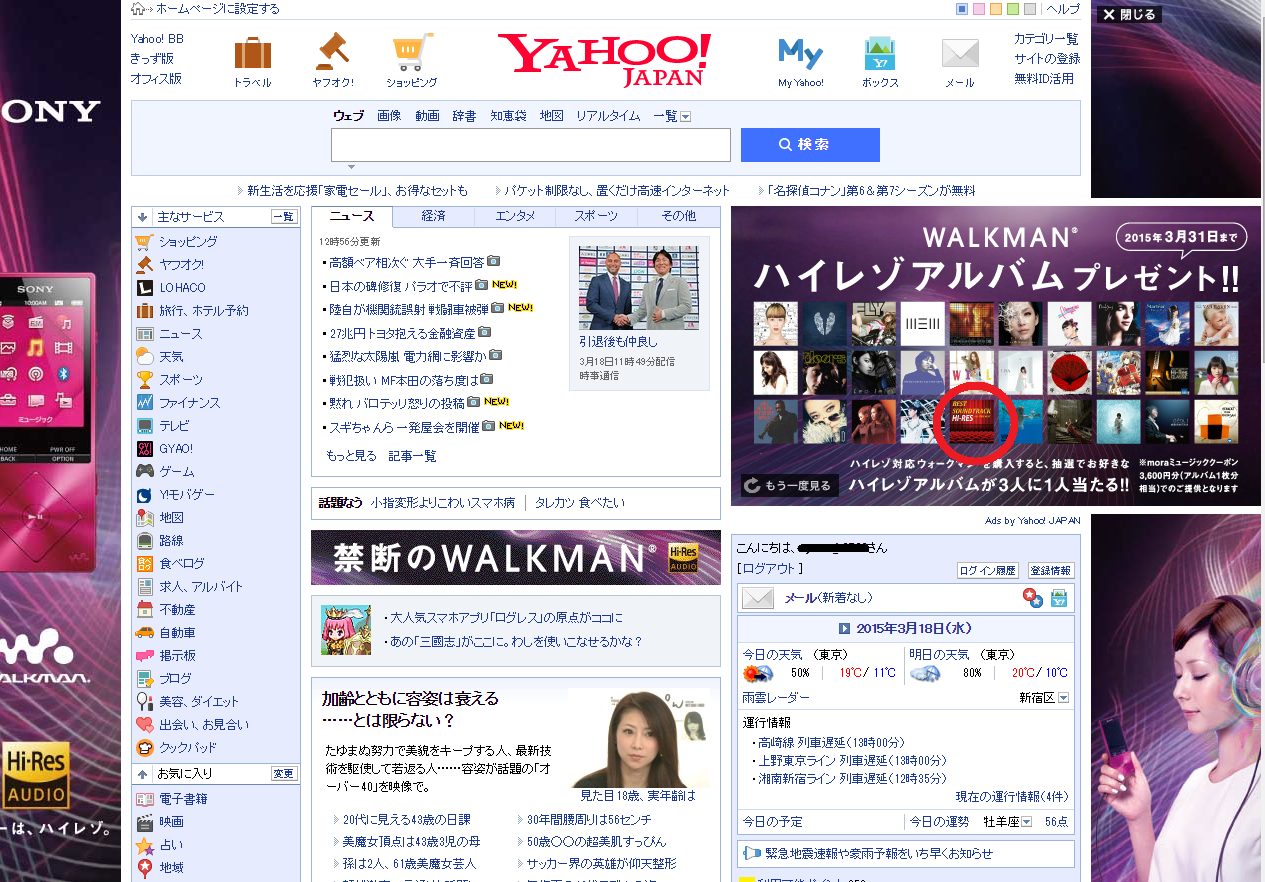Open the もっと見る news link

[352, 456]
